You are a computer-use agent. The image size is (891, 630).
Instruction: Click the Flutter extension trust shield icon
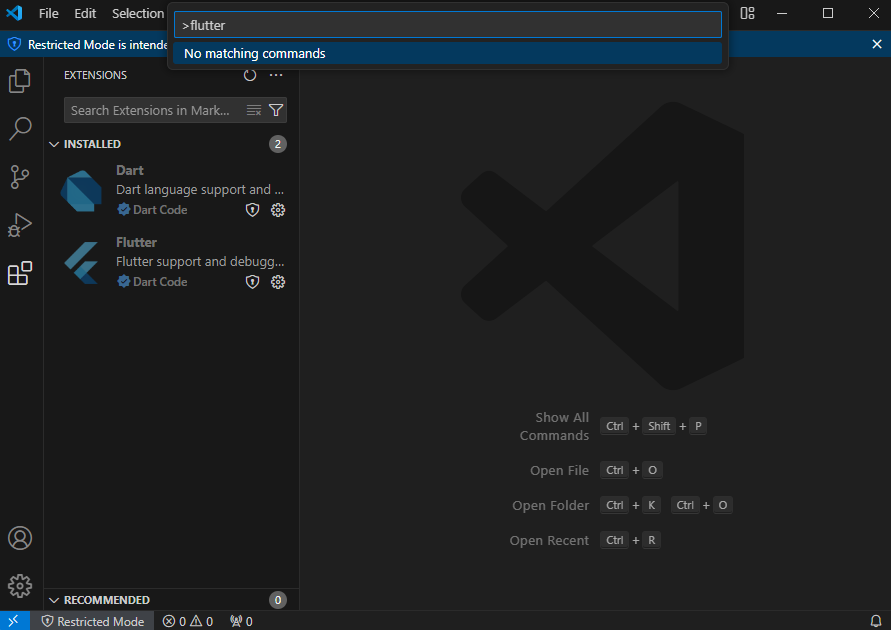252,282
